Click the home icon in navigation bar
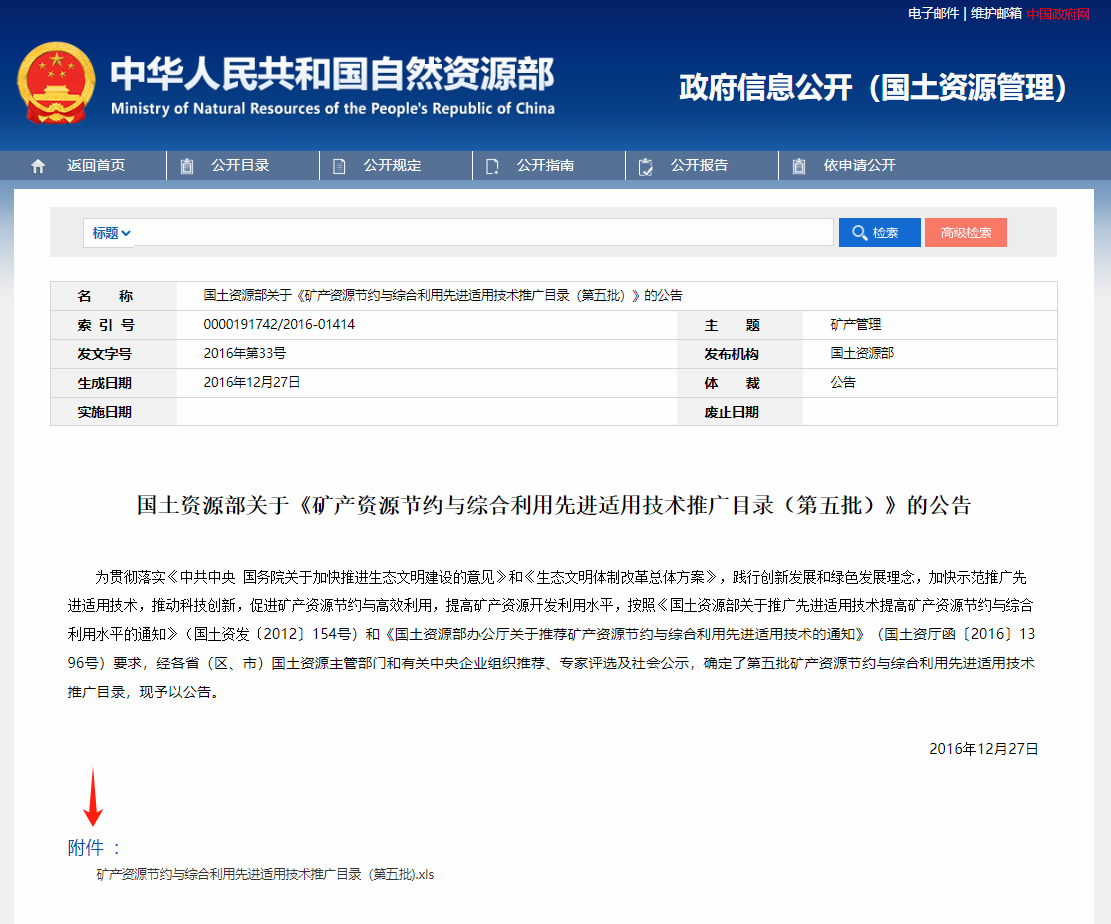Viewport: 1111px width, 924px height. click(x=38, y=166)
